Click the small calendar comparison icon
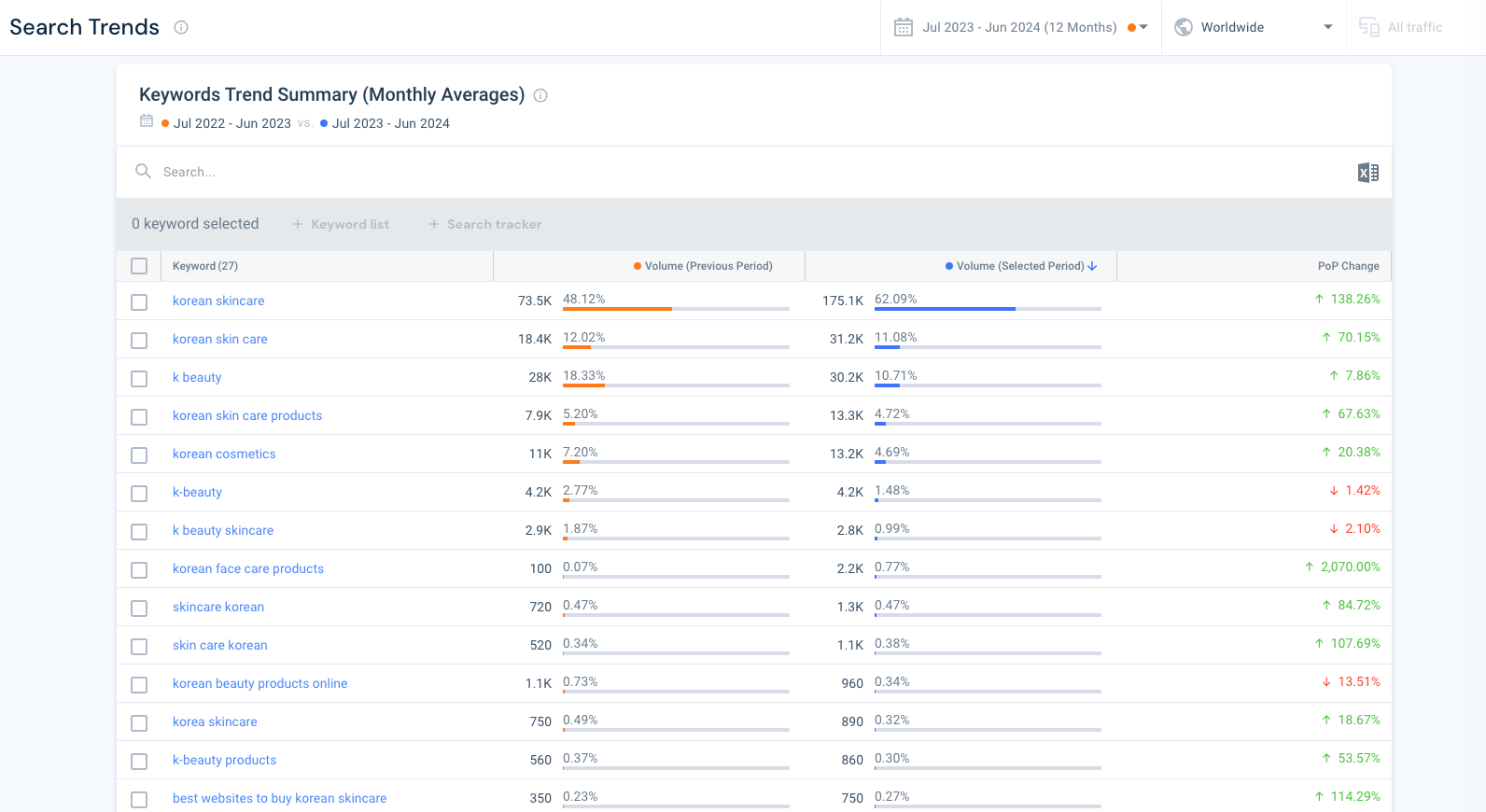This screenshot has height=812, width=1486. coord(147,120)
